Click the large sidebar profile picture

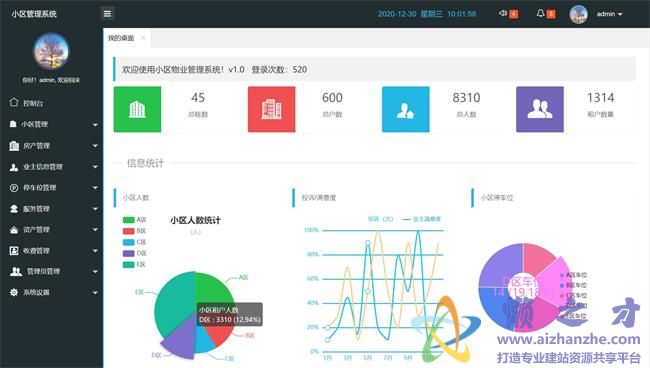pyautogui.click(x=51, y=51)
